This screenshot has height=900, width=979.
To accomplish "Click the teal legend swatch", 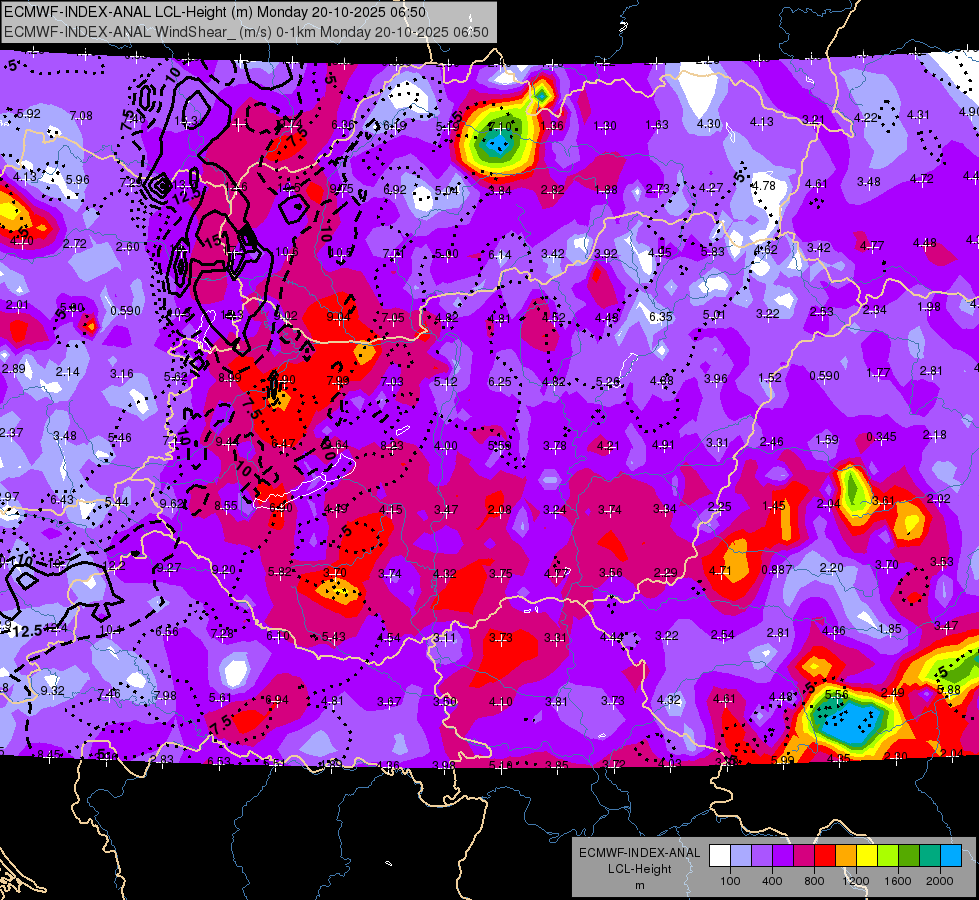I will click(930, 855).
